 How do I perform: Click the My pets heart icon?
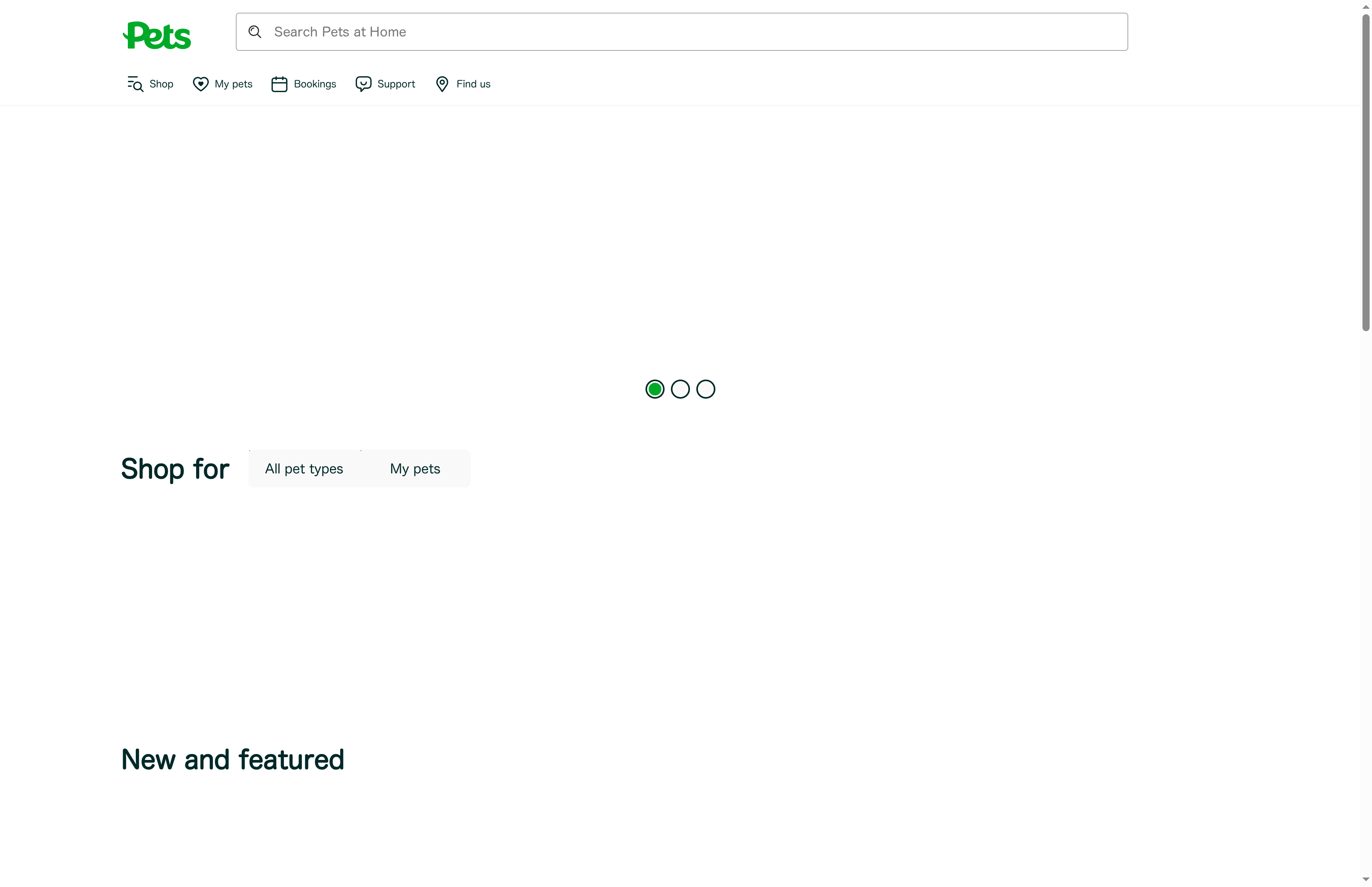tap(200, 83)
